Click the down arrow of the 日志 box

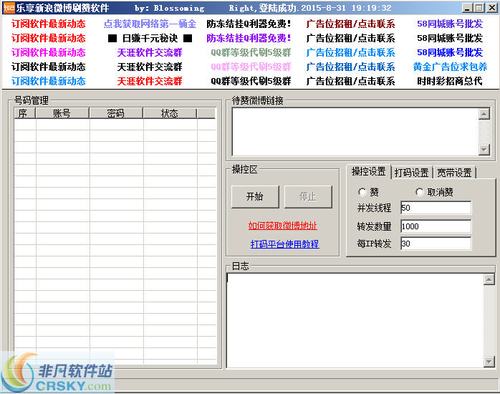489,361
